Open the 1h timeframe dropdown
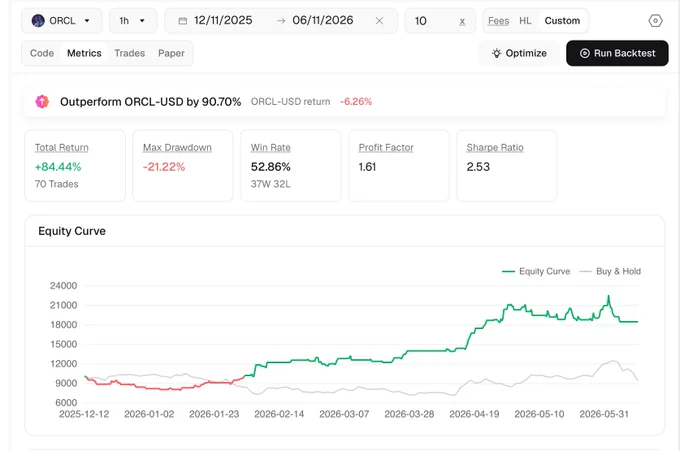 click(133, 20)
